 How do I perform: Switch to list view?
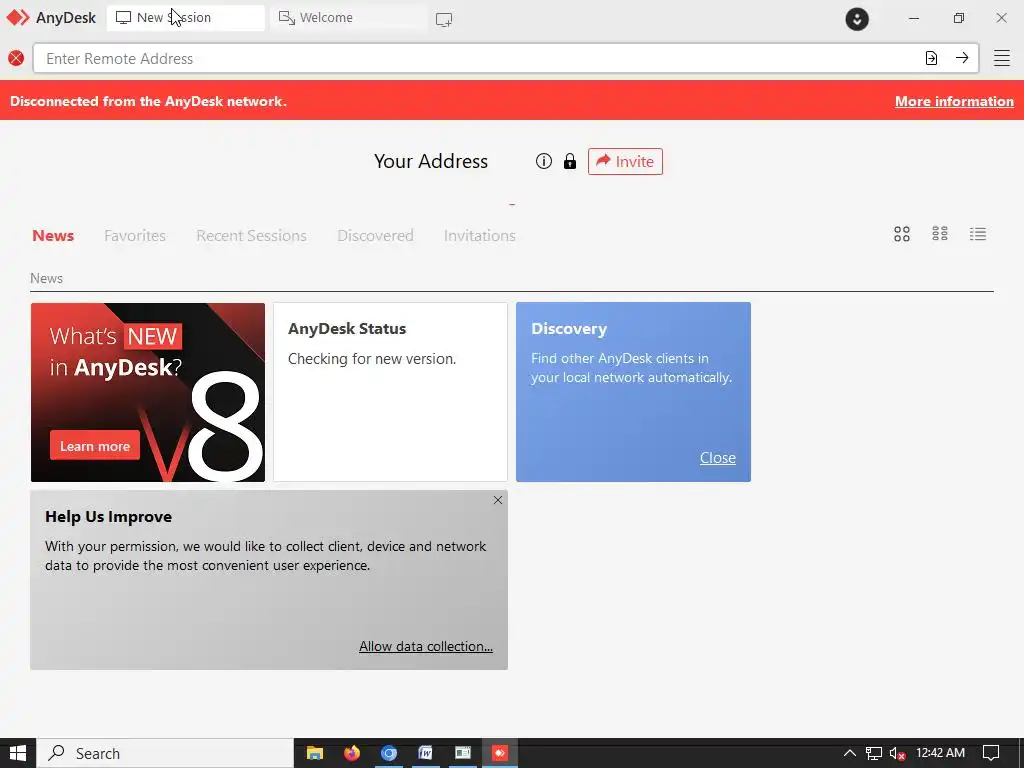pyautogui.click(x=978, y=234)
